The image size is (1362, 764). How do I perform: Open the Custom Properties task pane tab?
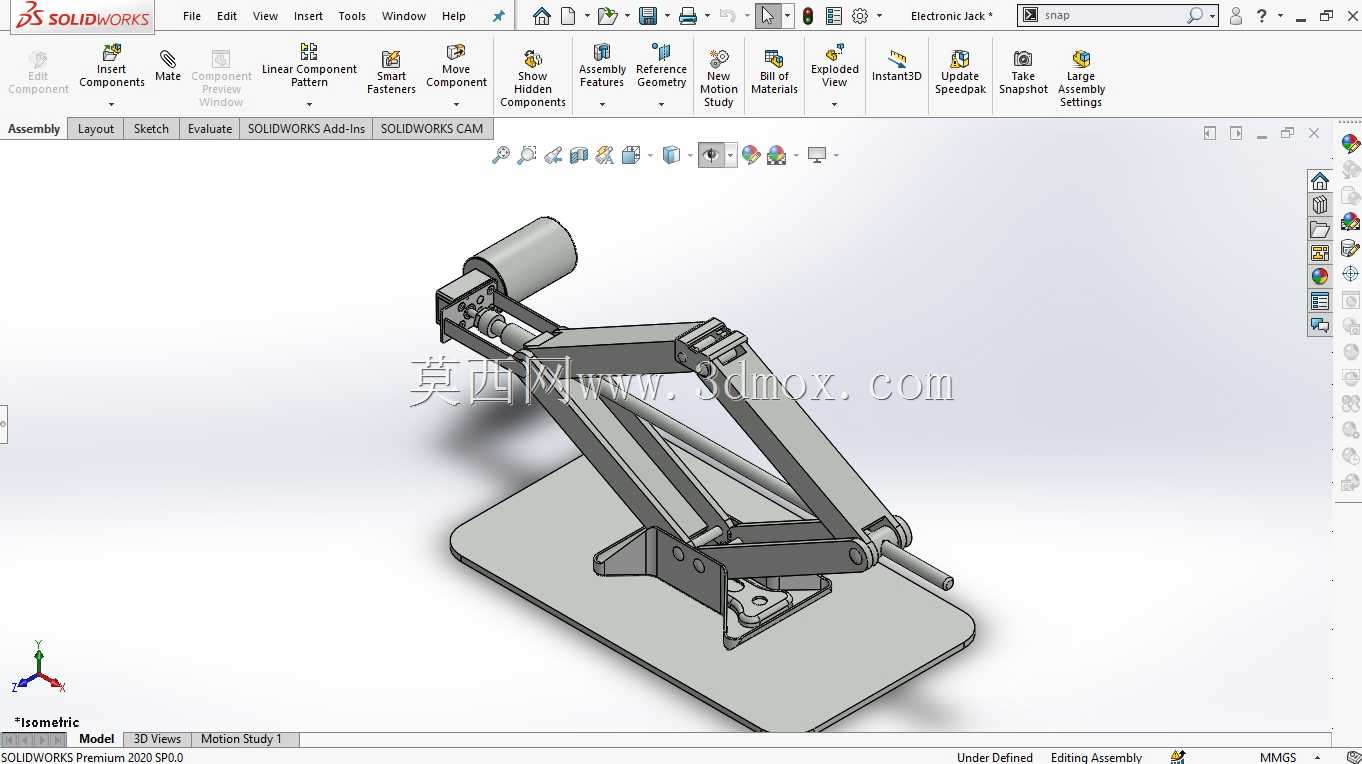click(1320, 301)
